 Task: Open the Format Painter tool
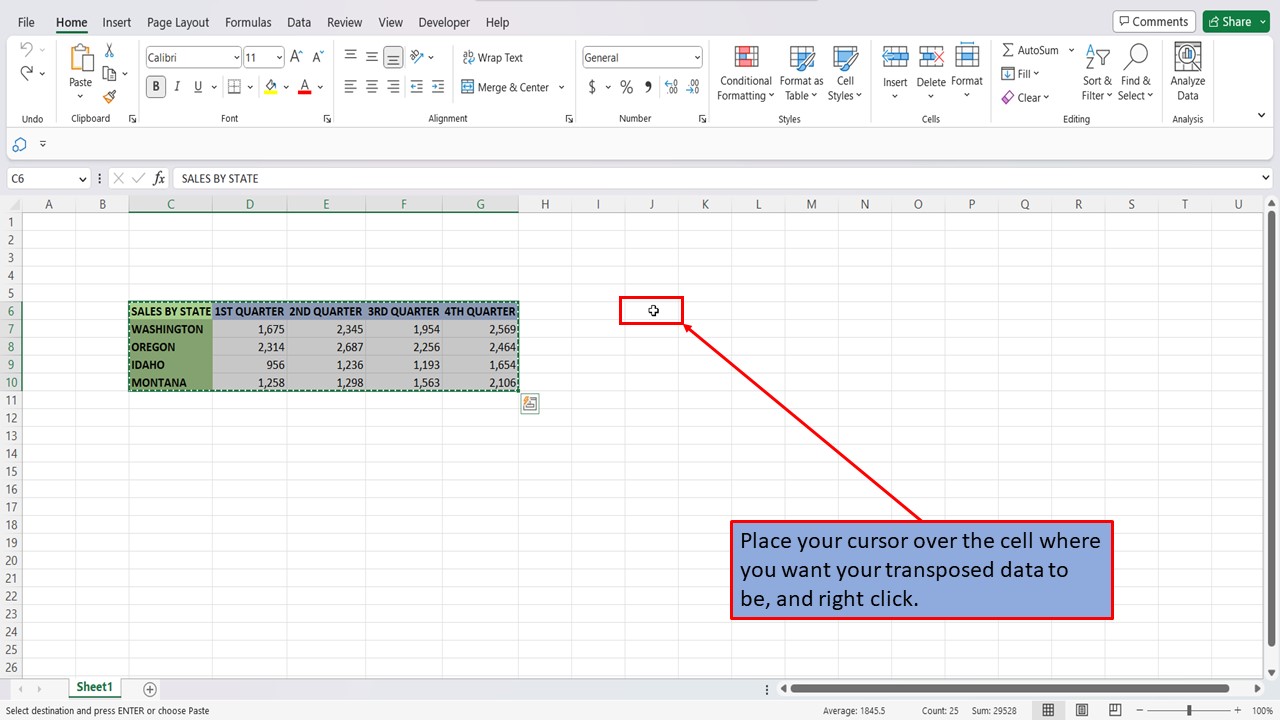pyautogui.click(x=110, y=97)
